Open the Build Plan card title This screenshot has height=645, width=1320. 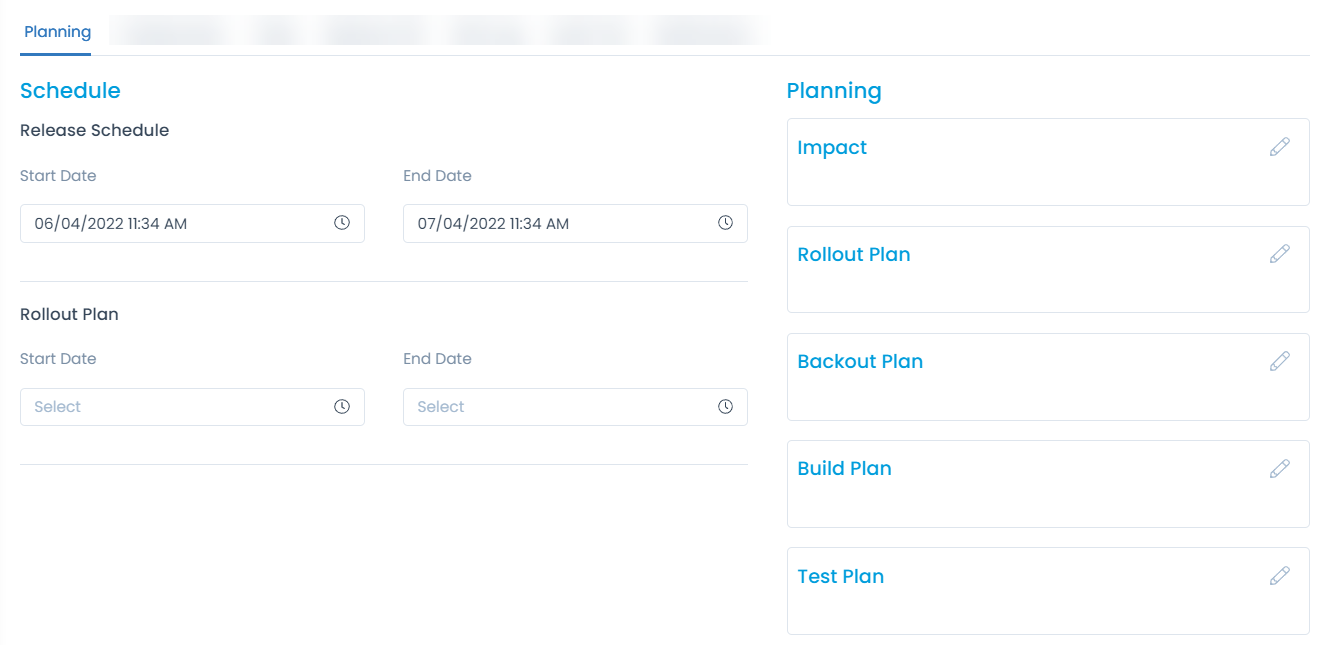coord(844,469)
